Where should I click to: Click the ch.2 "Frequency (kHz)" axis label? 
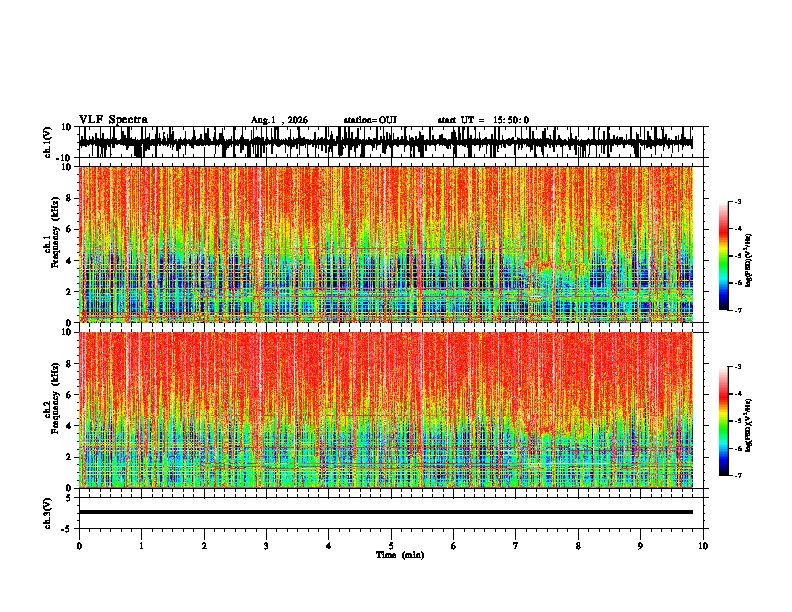click(x=55, y=398)
